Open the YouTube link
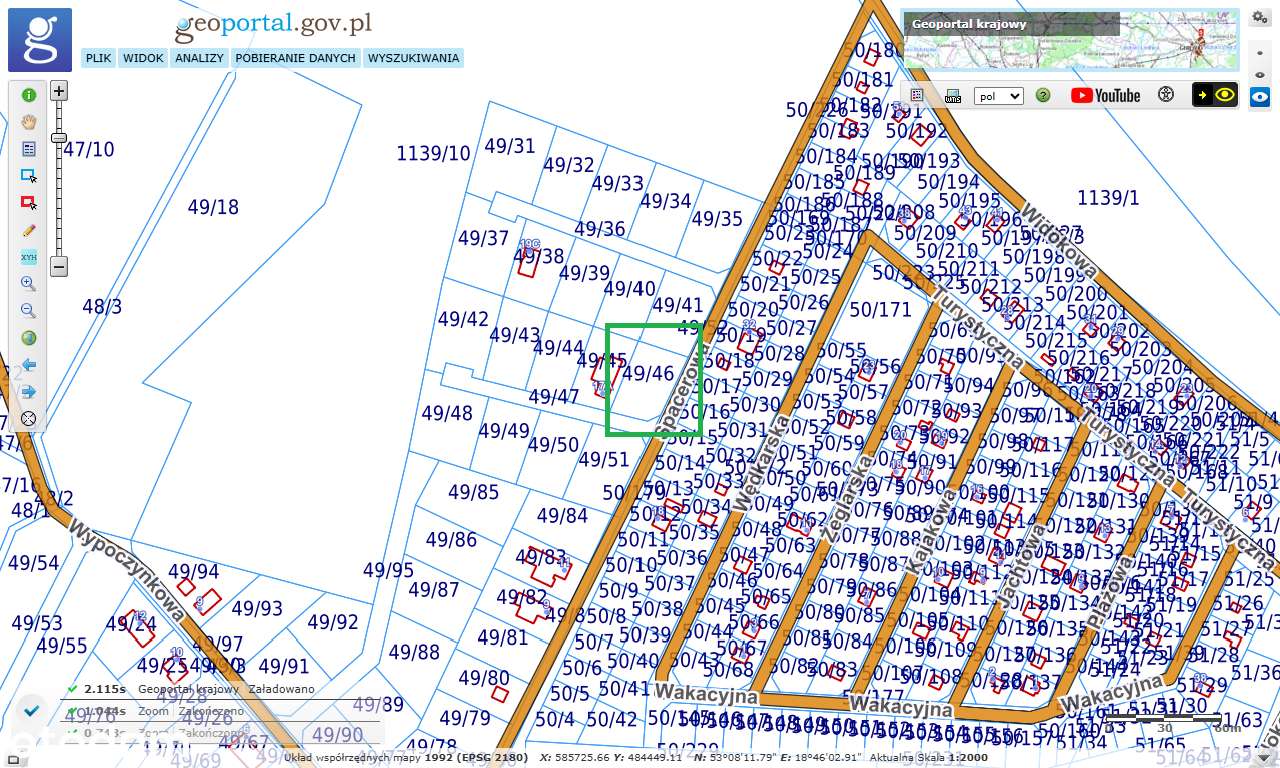The width and height of the screenshot is (1280, 768). point(1105,95)
